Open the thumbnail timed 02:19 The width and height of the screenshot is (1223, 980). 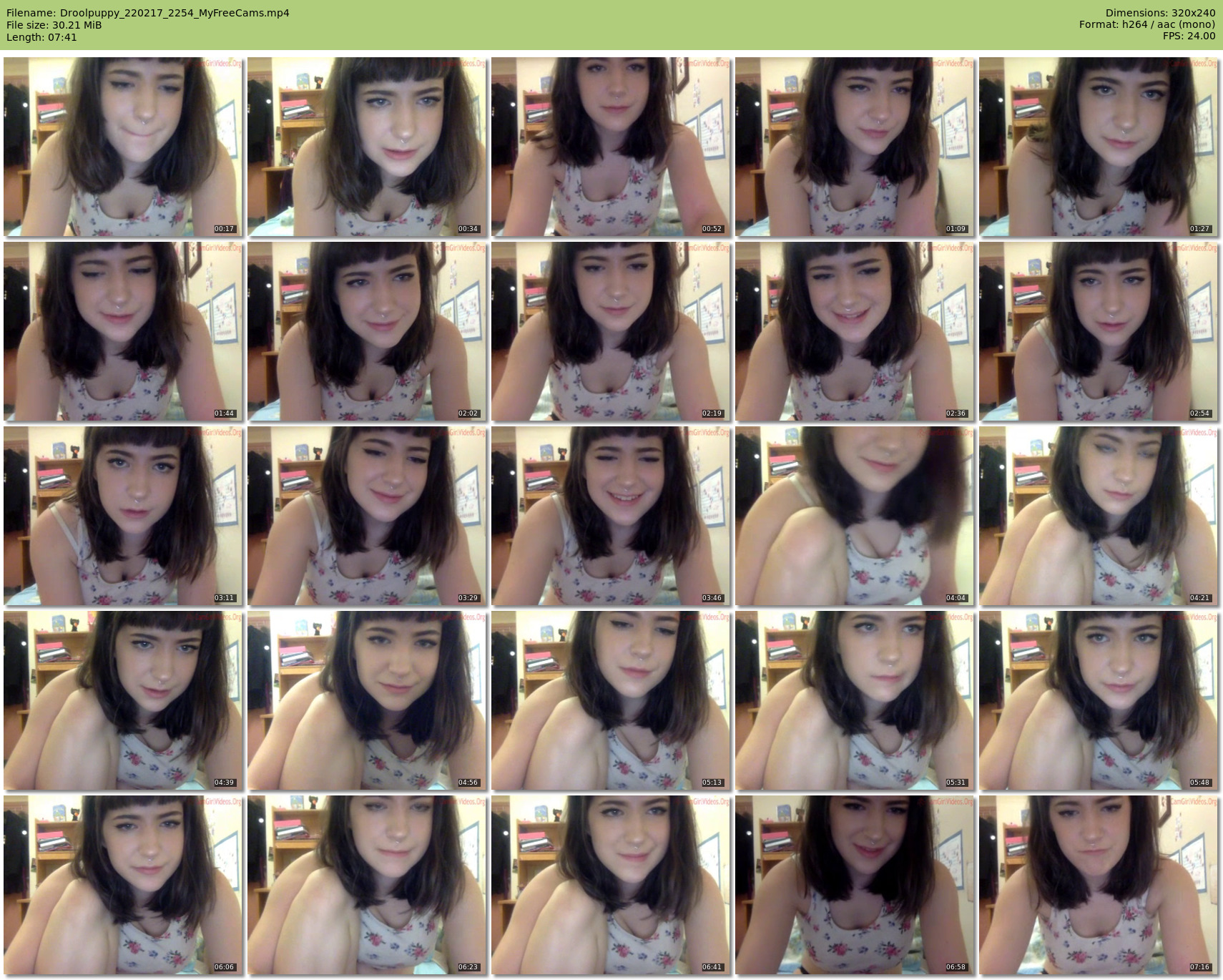tap(611, 331)
